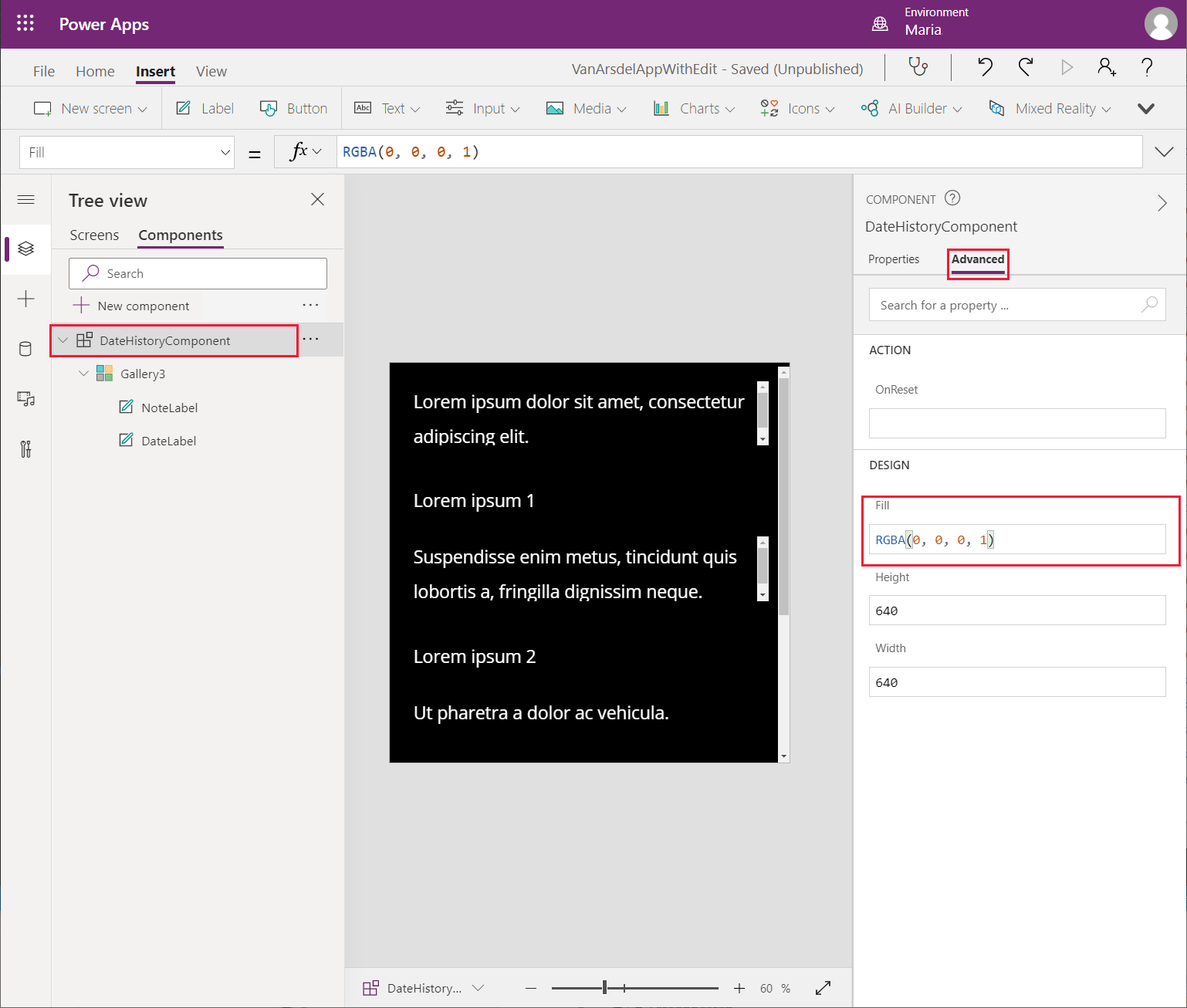1187x1008 pixels.
Task: Click the Environment globe icon
Action: click(x=880, y=24)
